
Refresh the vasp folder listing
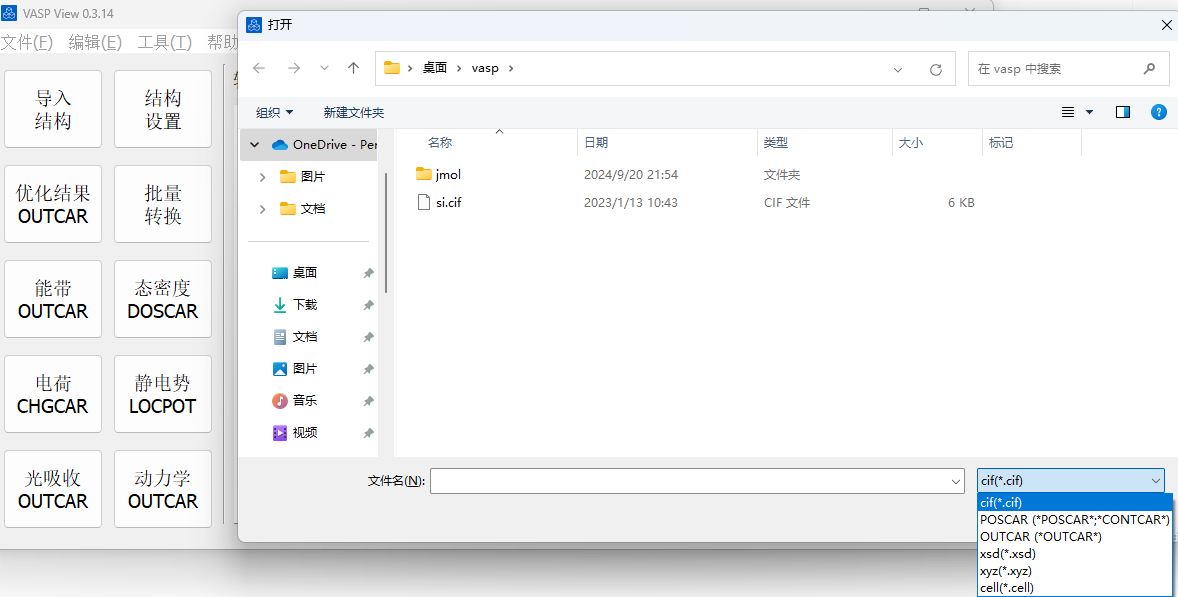[935, 69]
